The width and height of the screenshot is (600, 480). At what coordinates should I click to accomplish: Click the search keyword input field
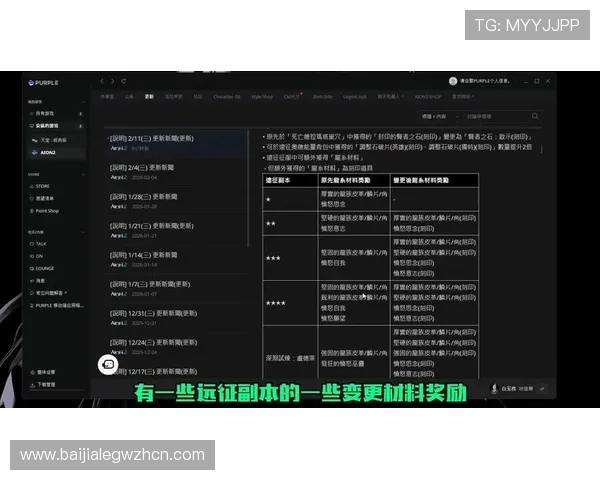497,116
